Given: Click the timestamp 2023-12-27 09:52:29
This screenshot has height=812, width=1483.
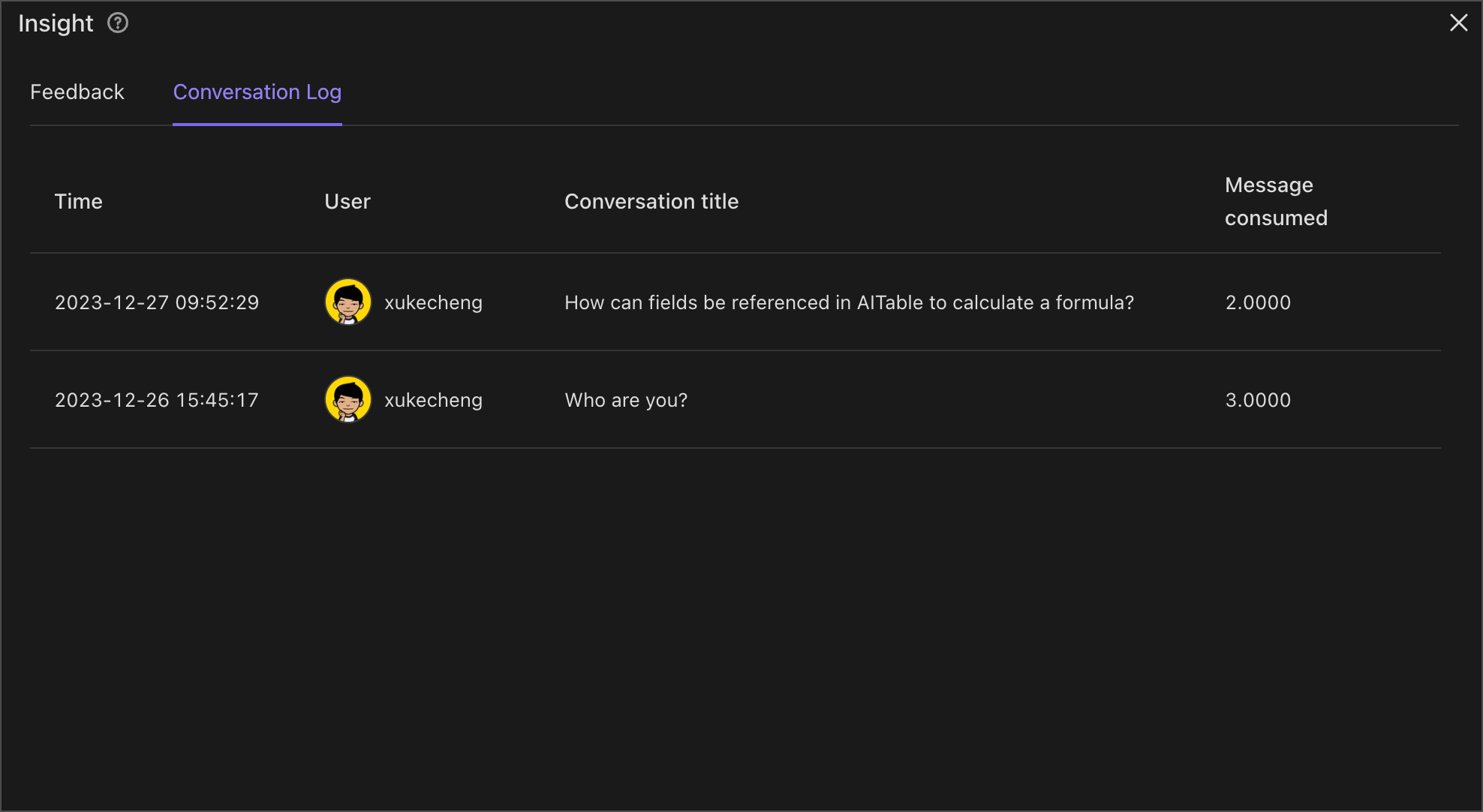Looking at the screenshot, I should pos(157,302).
